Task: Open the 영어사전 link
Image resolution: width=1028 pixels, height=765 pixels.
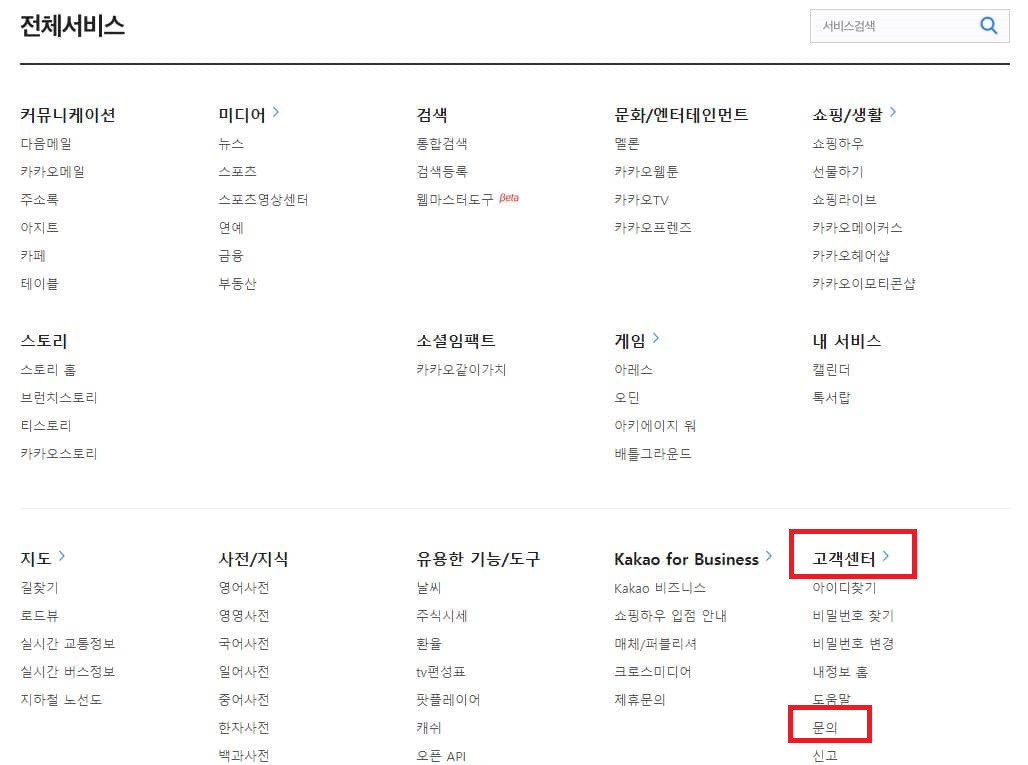Action: coord(244,587)
